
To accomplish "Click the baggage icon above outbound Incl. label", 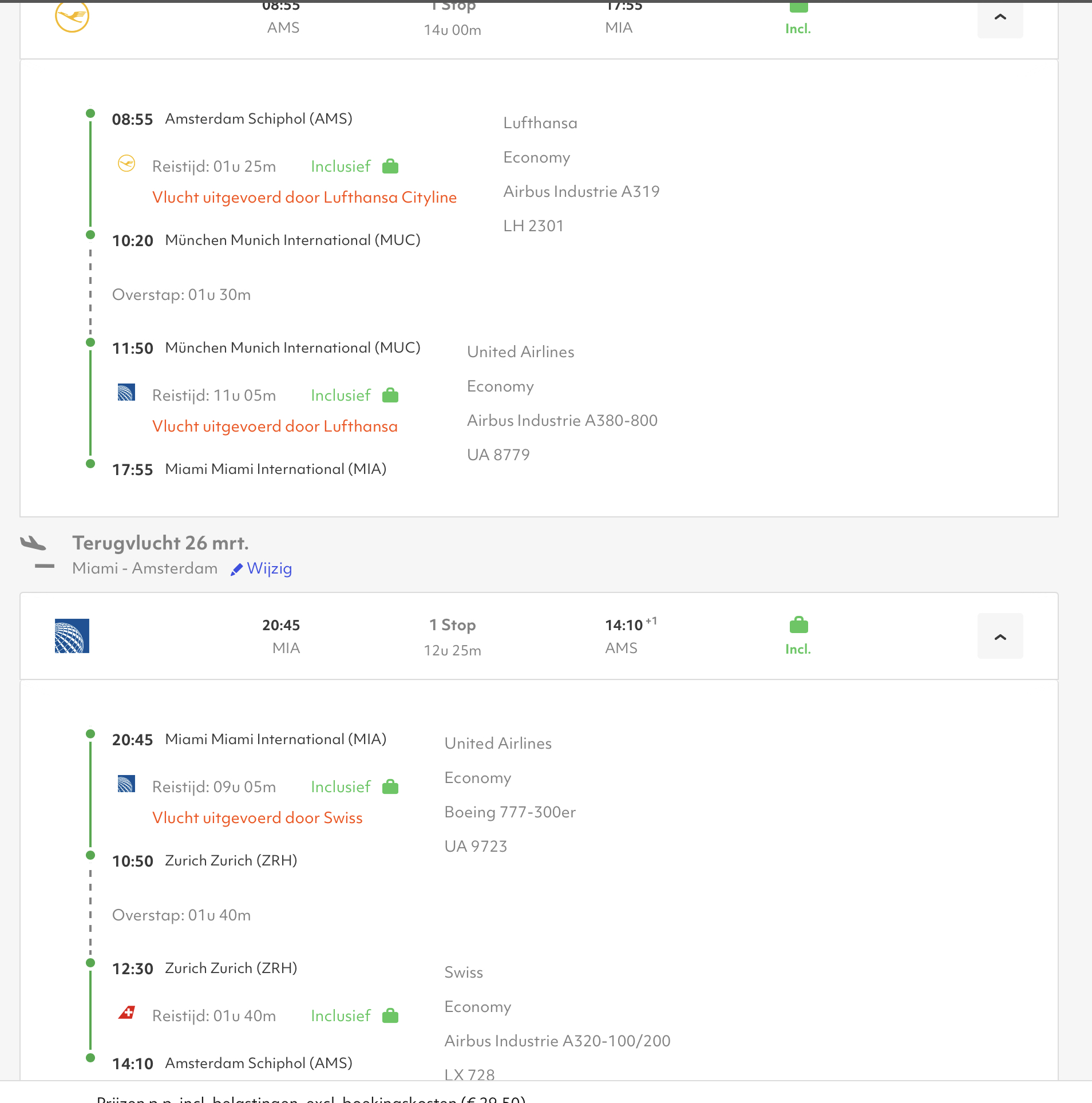I will (798, 7).
